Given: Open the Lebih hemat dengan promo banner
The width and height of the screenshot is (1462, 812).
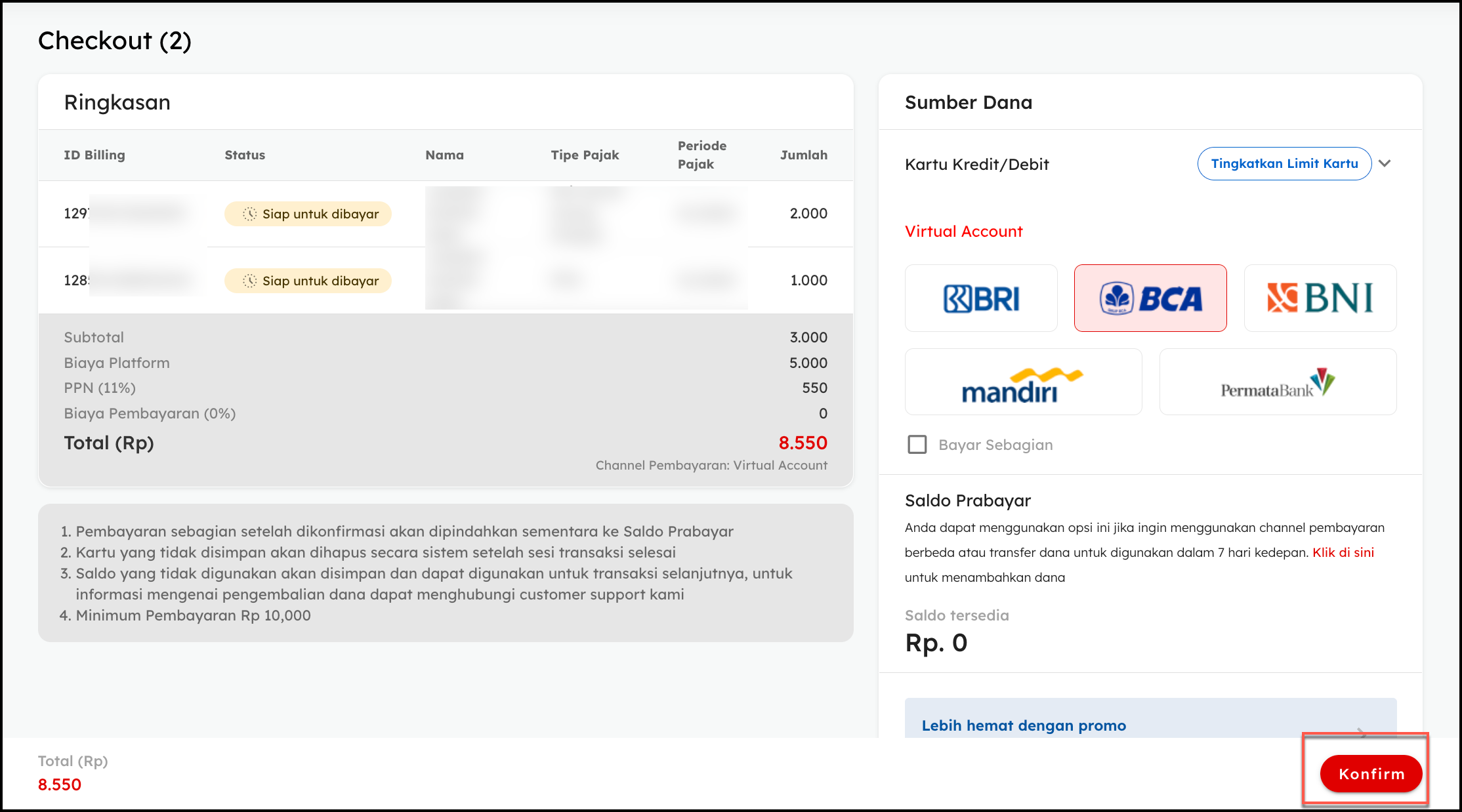Looking at the screenshot, I should coord(1024,725).
